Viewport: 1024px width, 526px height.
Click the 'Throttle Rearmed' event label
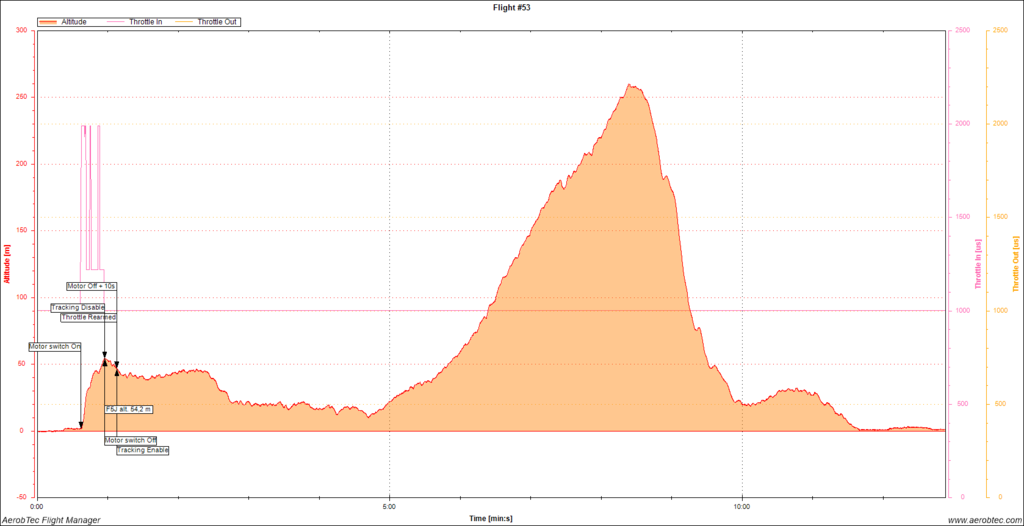88,317
